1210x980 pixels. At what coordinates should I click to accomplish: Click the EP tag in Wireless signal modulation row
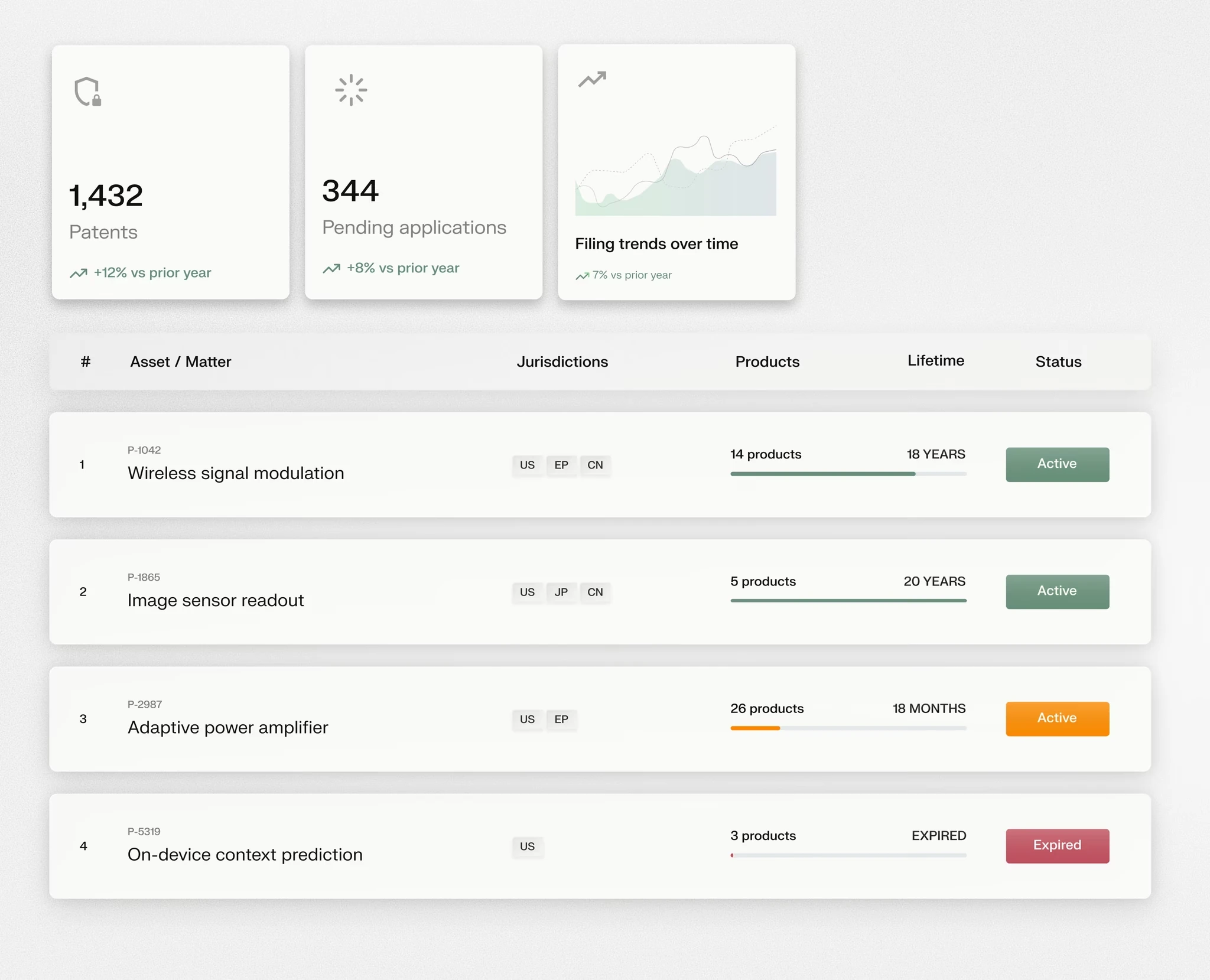[561, 465]
